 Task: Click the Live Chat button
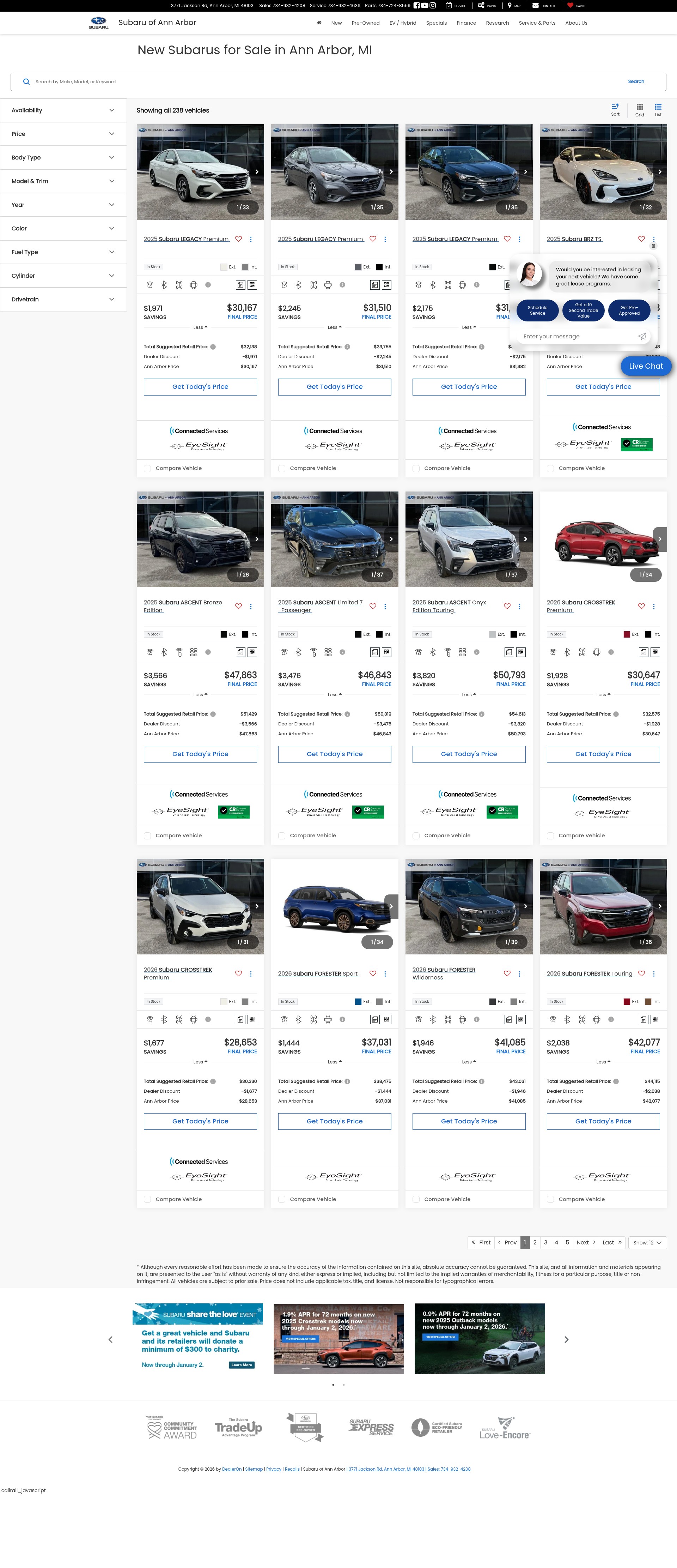tap(645, 366)
